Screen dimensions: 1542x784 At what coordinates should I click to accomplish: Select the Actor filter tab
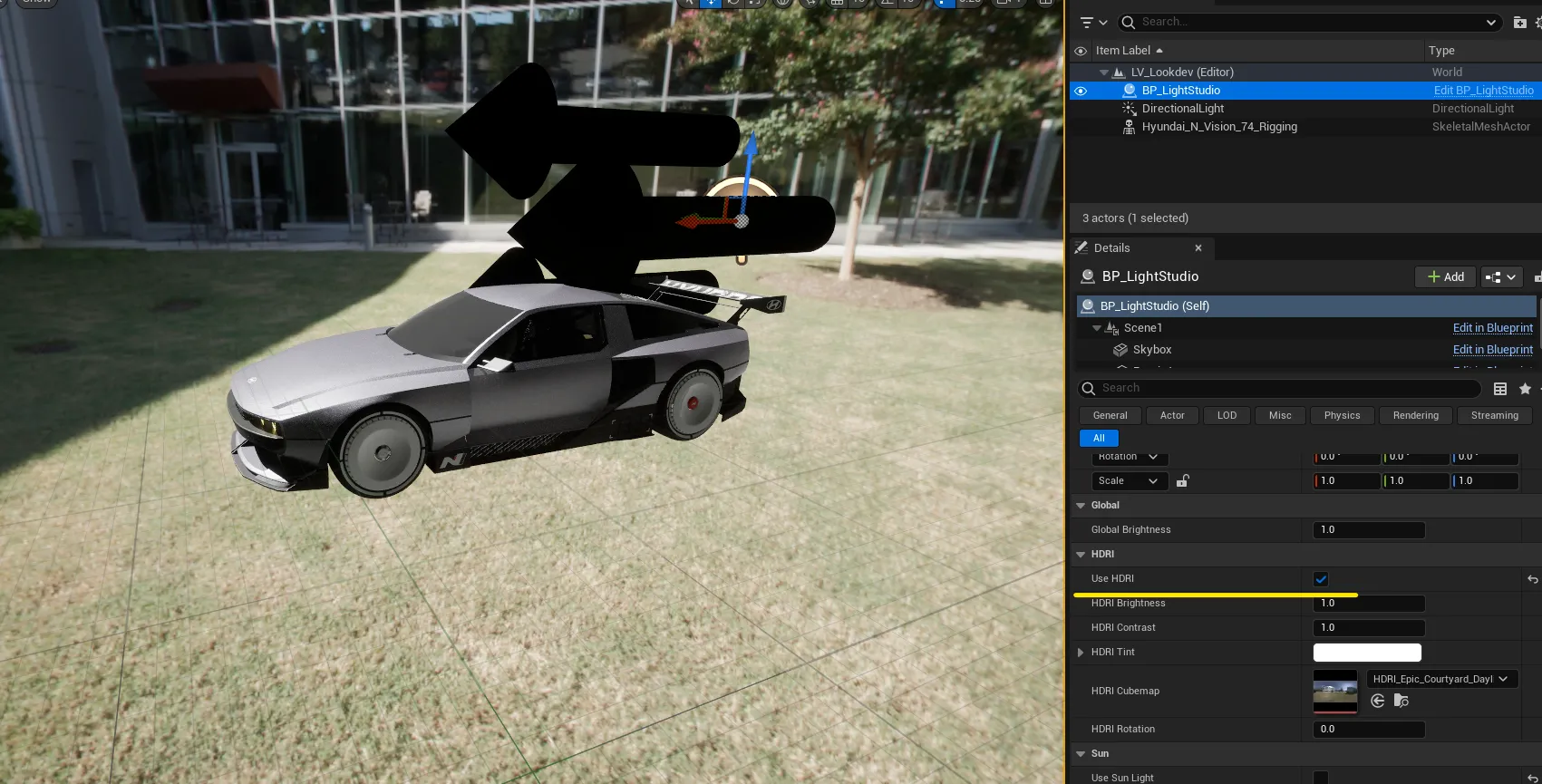(x=1172, y=416)
